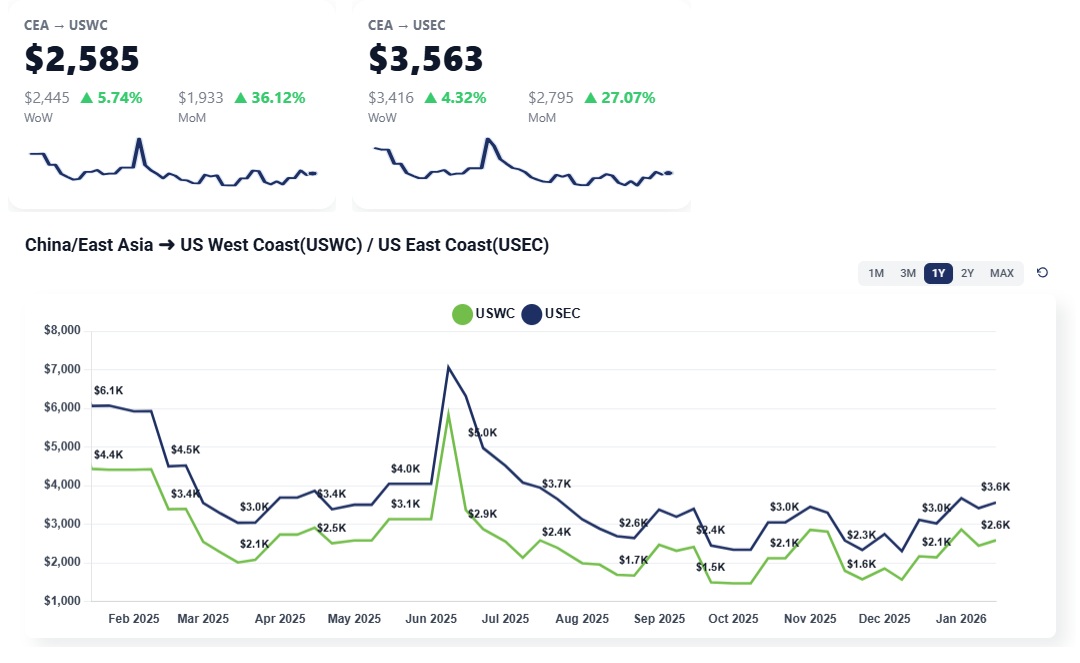Click the green up arrow beside 5.74%
This screenshot has width=1080, height=663.
click(x=86, y=98)
